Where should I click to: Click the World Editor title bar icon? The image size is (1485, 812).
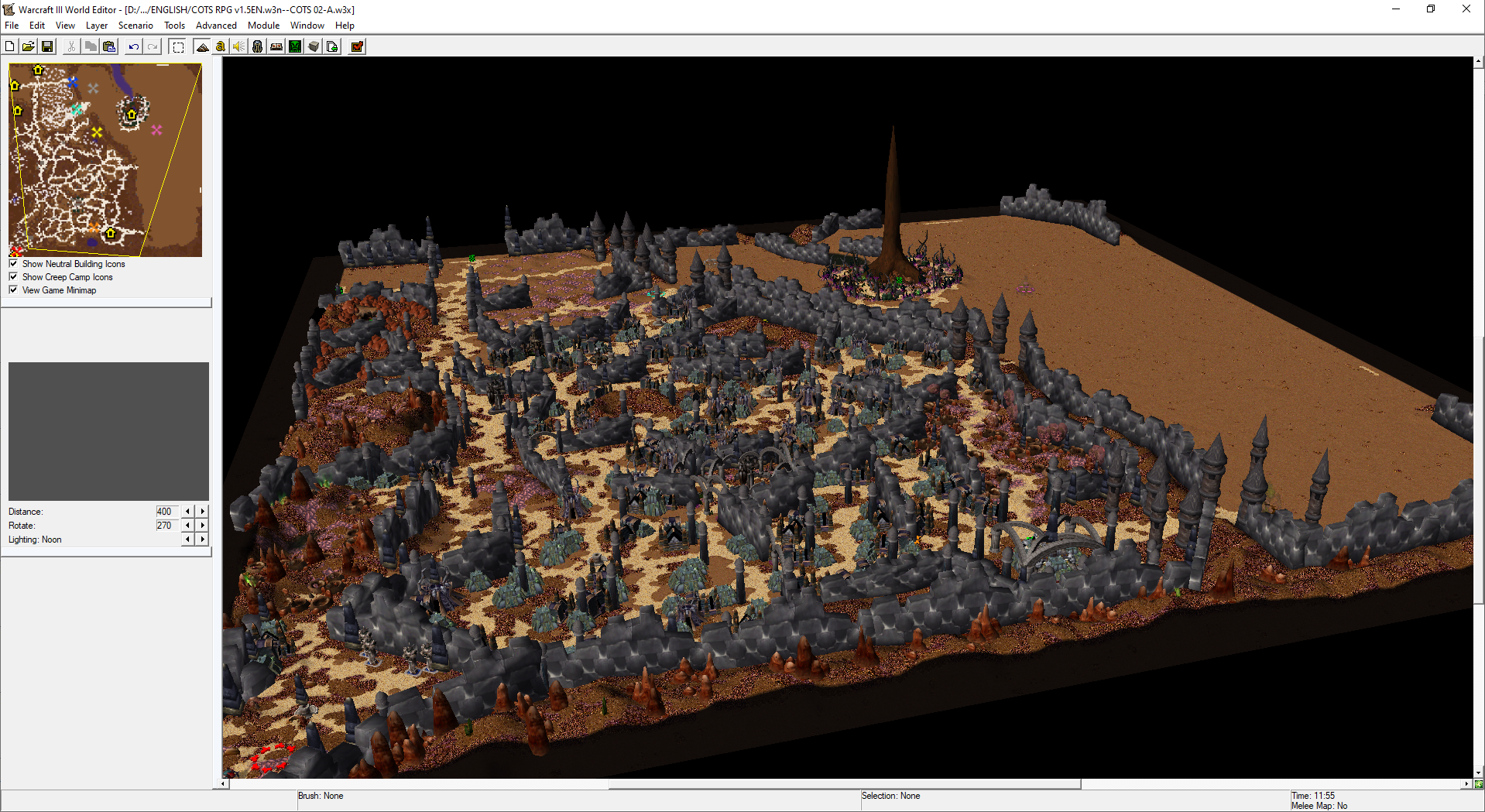[x=9, y=9]
